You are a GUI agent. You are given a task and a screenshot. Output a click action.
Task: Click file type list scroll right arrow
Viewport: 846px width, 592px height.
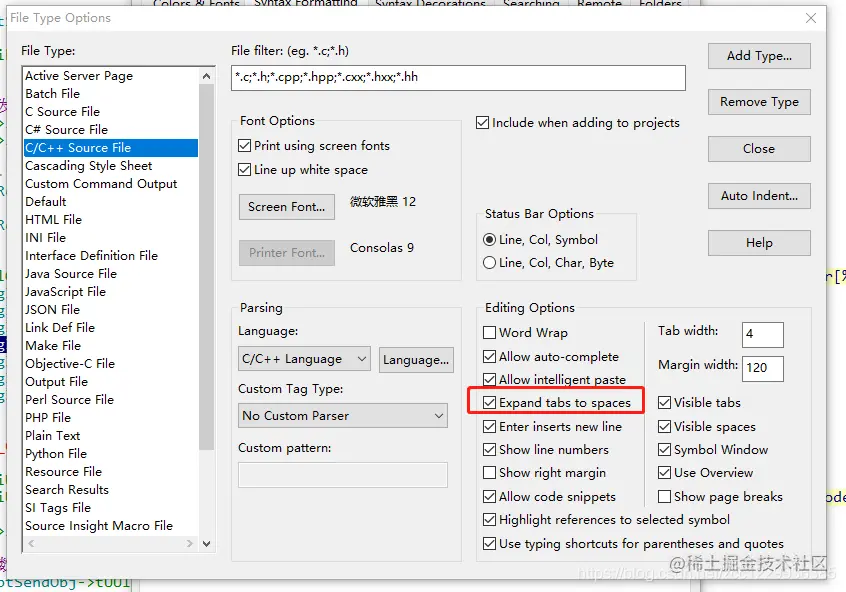(x=189, y=544)
